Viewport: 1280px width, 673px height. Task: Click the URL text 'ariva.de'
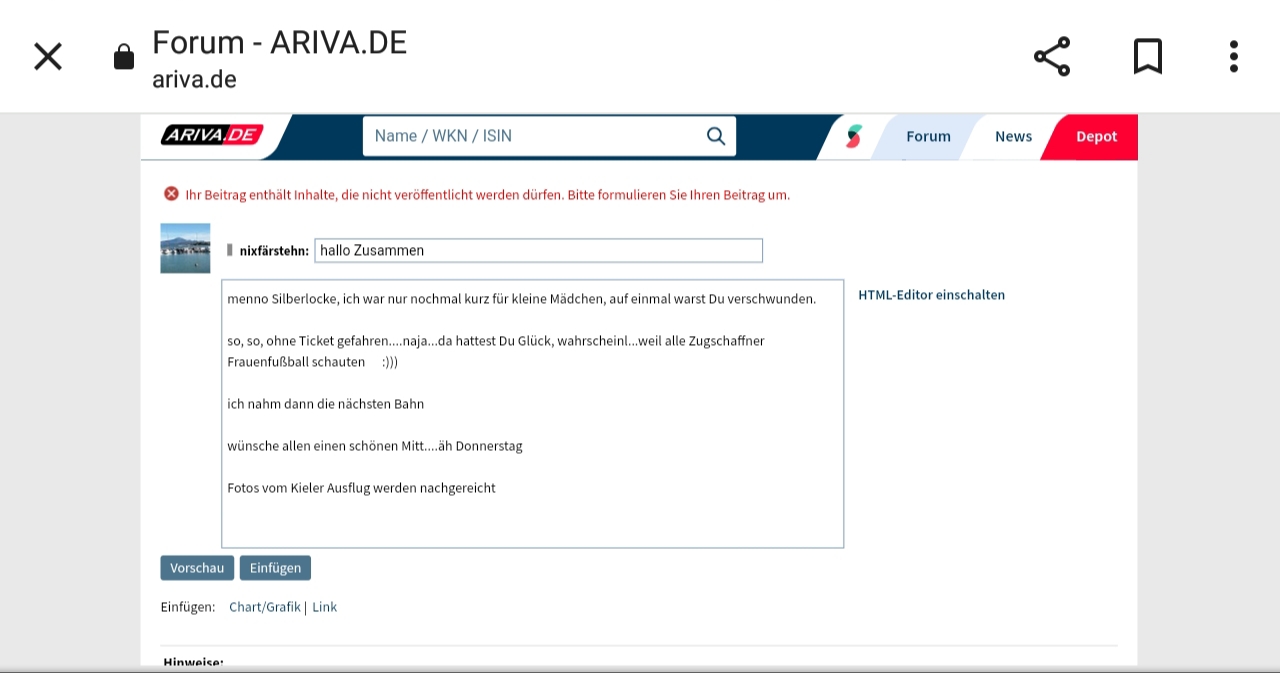click(194, 80)
